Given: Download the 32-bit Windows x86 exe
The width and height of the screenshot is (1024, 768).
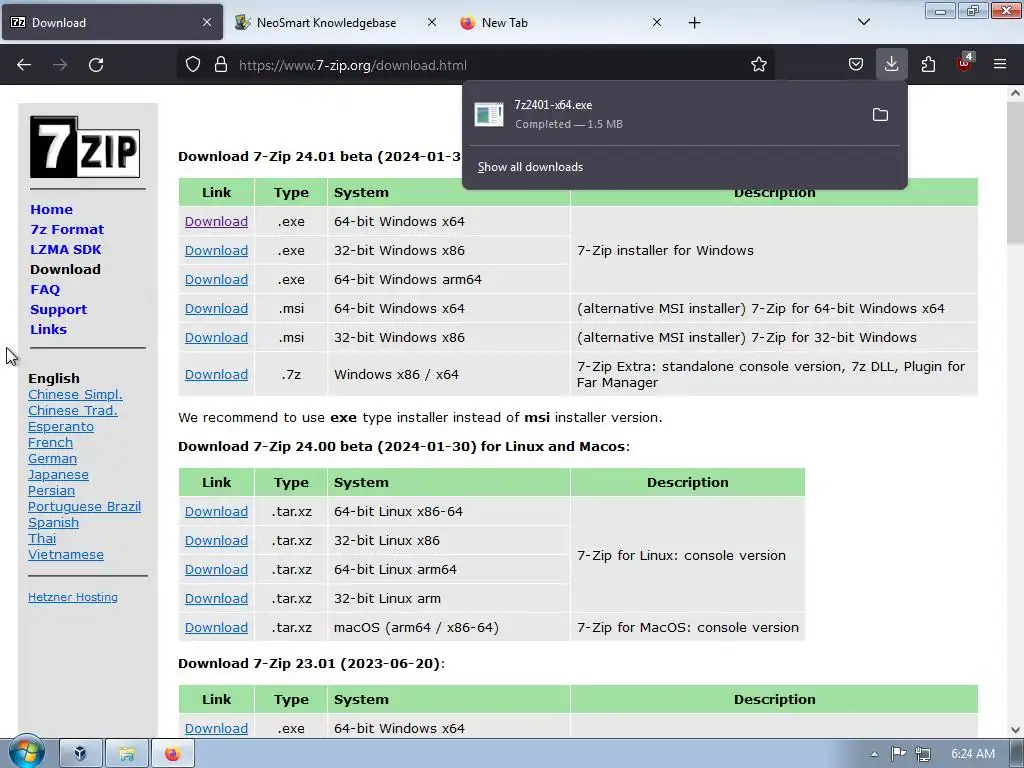Looking at the screenshot, I should point(216,251).
